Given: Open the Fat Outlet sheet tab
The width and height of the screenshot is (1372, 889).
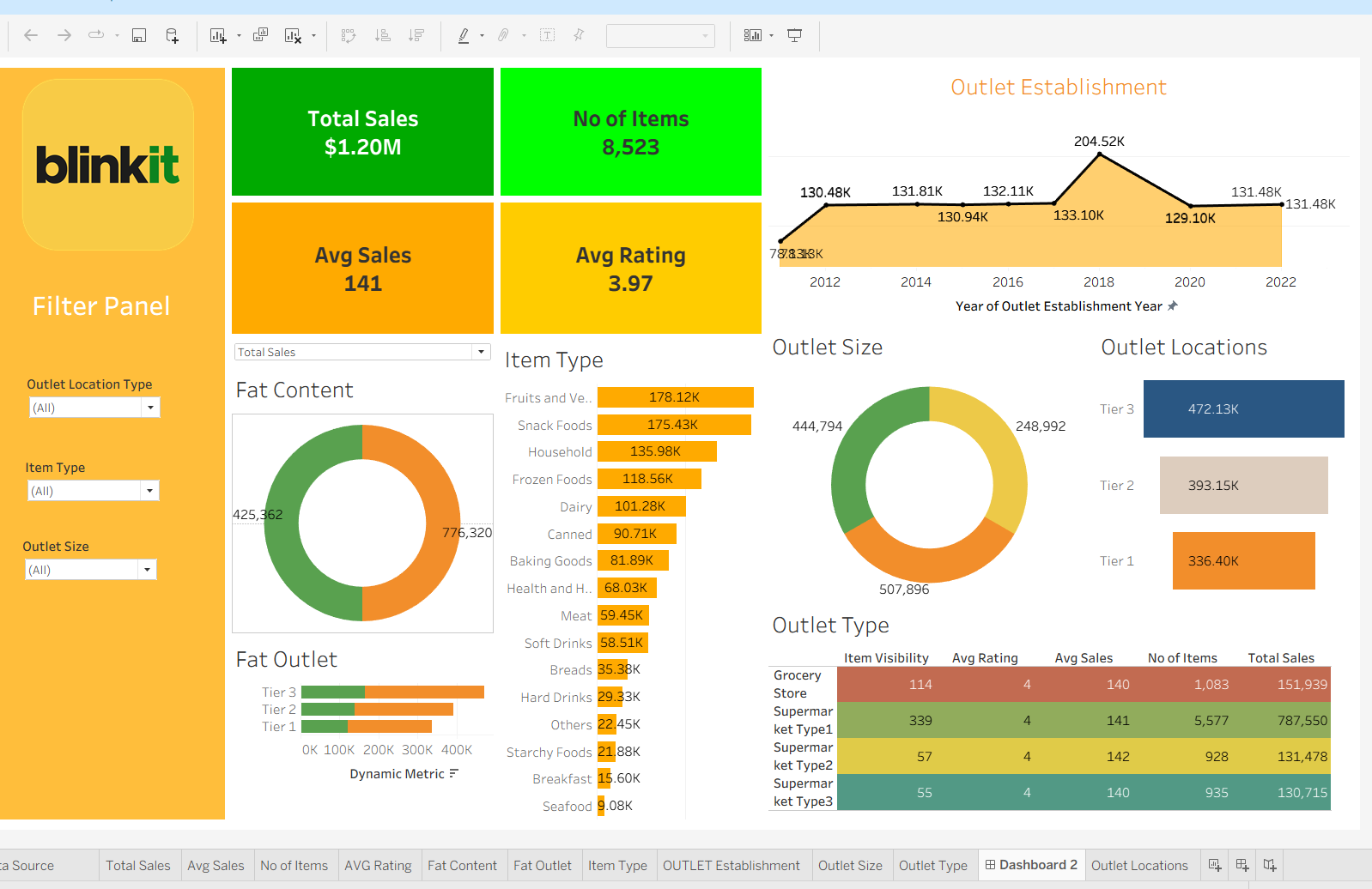Looking at the screenshot, I should (543, 865).
